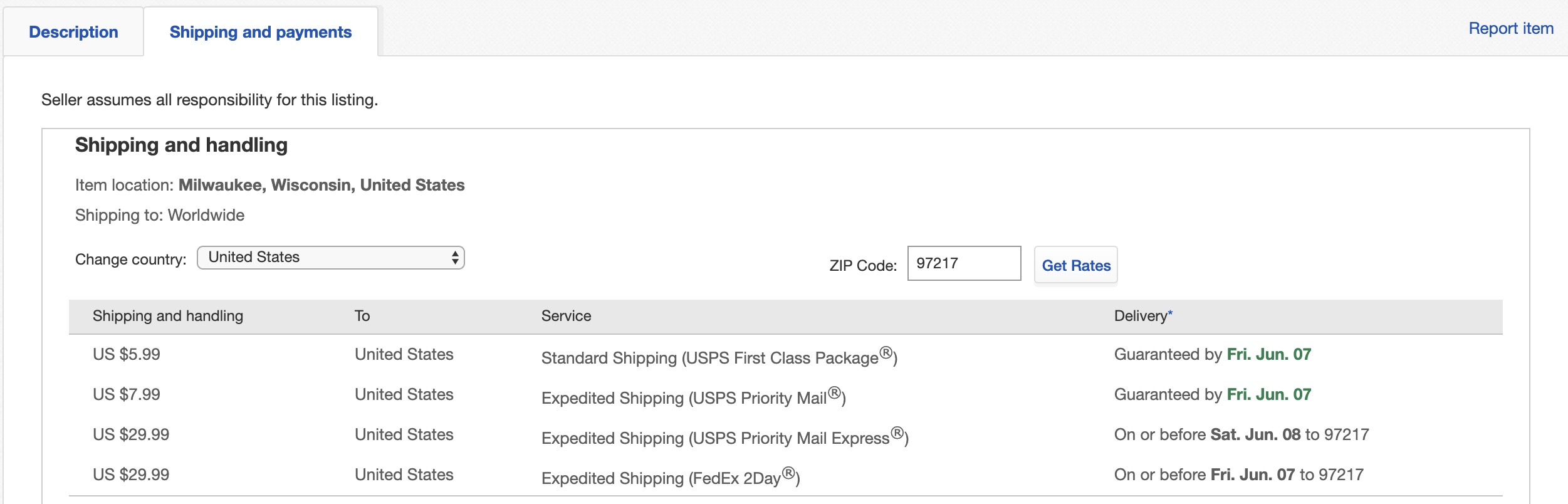Screen dimensions: 1568x504
Task: Click the Shipping and handling column header
Action: click(x=168, y=316)
